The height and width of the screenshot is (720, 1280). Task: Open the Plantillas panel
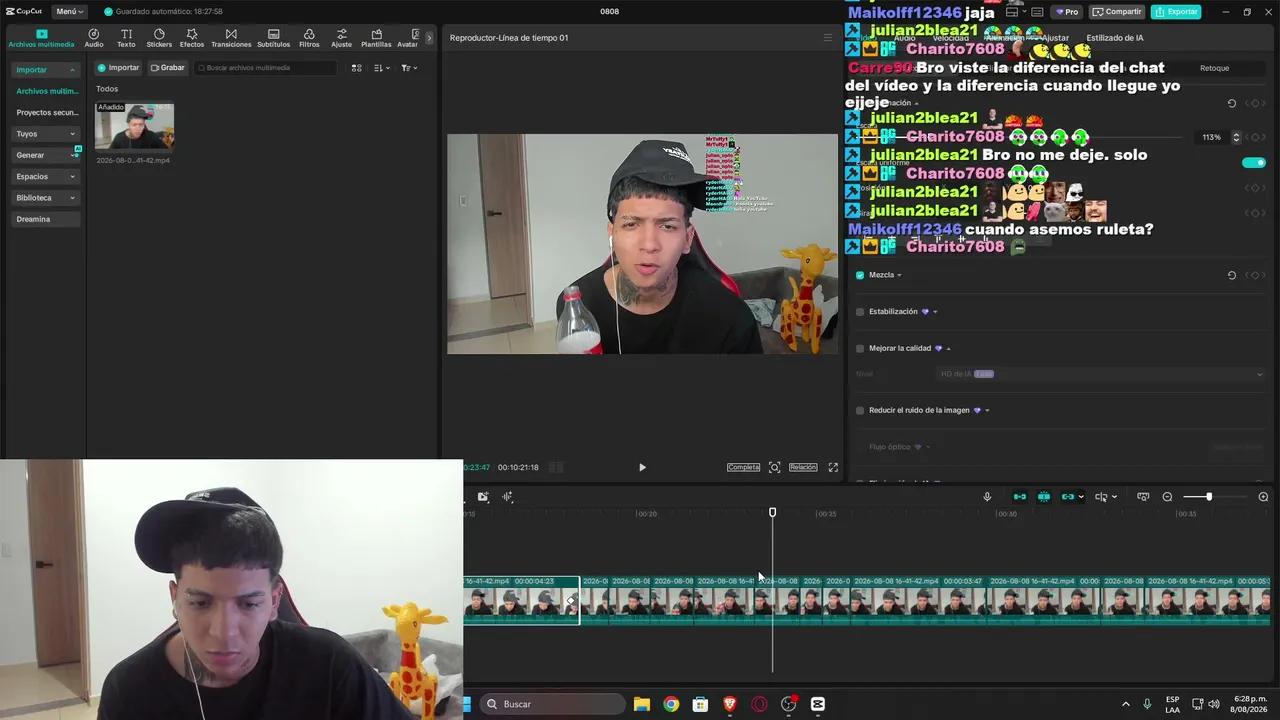pos(376,38)
